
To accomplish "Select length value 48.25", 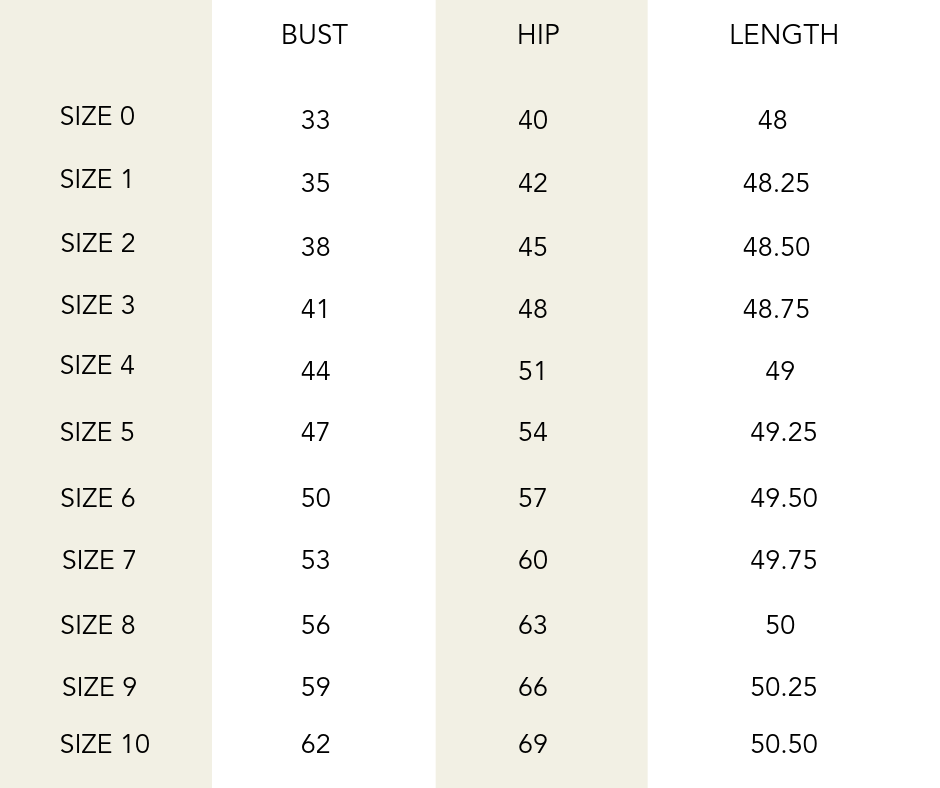I will click(x=776, y=184).
